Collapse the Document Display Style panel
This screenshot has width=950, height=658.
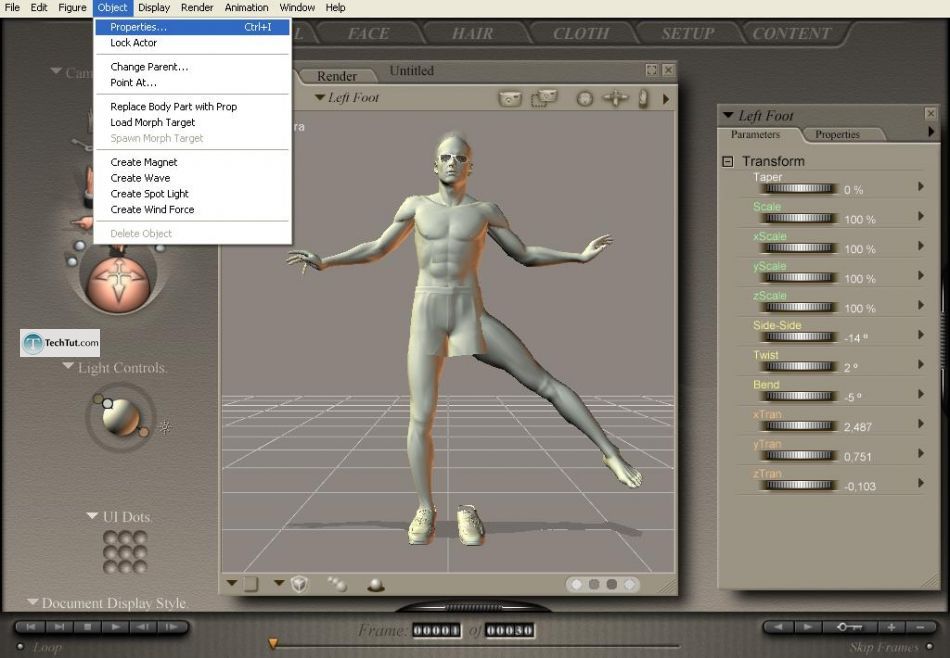tap(33, 602)
